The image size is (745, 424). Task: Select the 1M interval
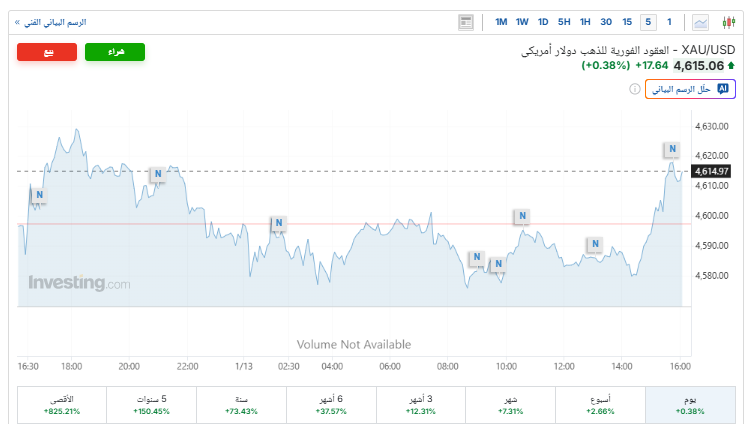[x=501, y=21]
